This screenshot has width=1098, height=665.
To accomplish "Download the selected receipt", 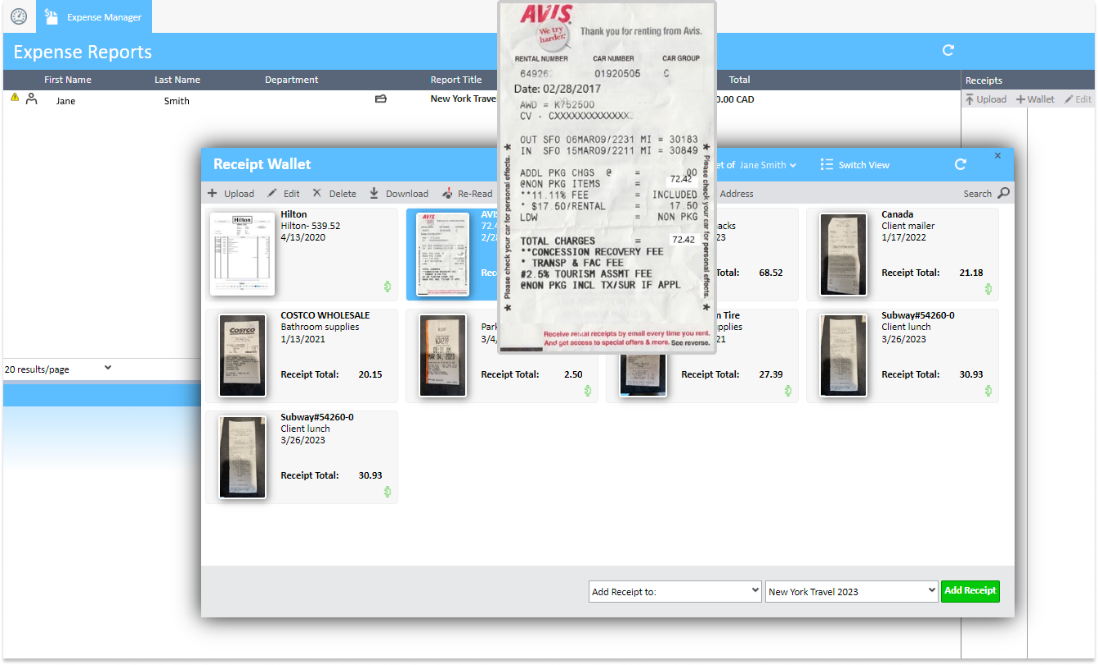I will [x=398, y=193].
